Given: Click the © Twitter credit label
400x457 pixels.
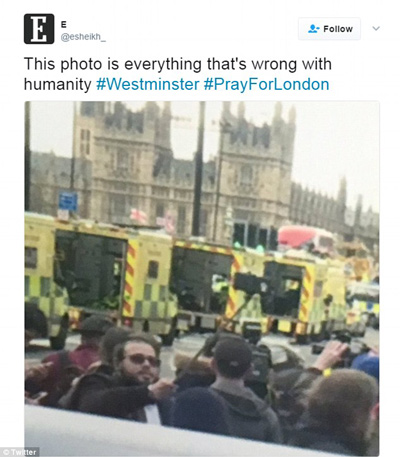Looking at the screenshot, I should tap(19, 452).
